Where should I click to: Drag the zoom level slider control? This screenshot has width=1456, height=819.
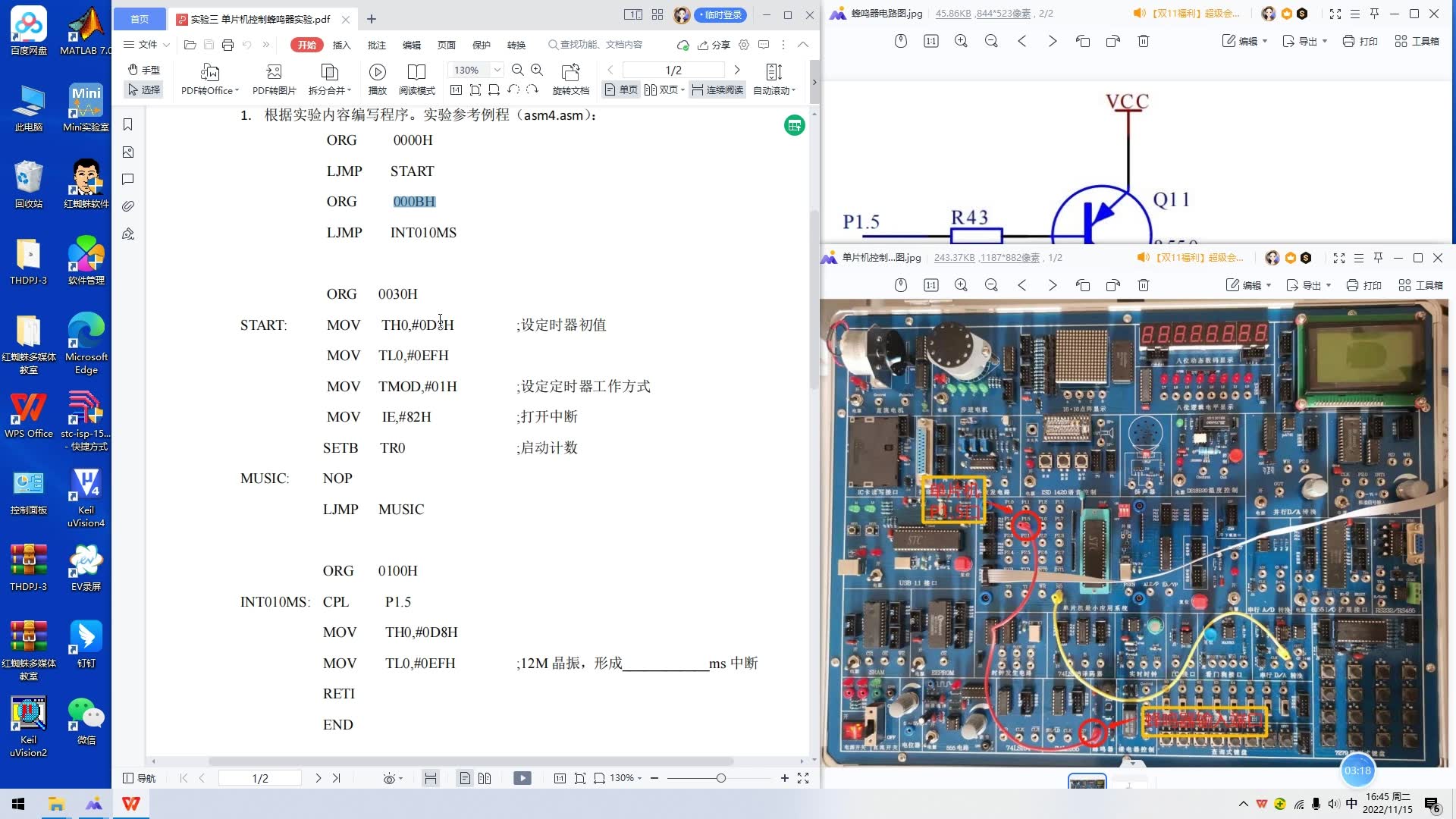(723, 778)
